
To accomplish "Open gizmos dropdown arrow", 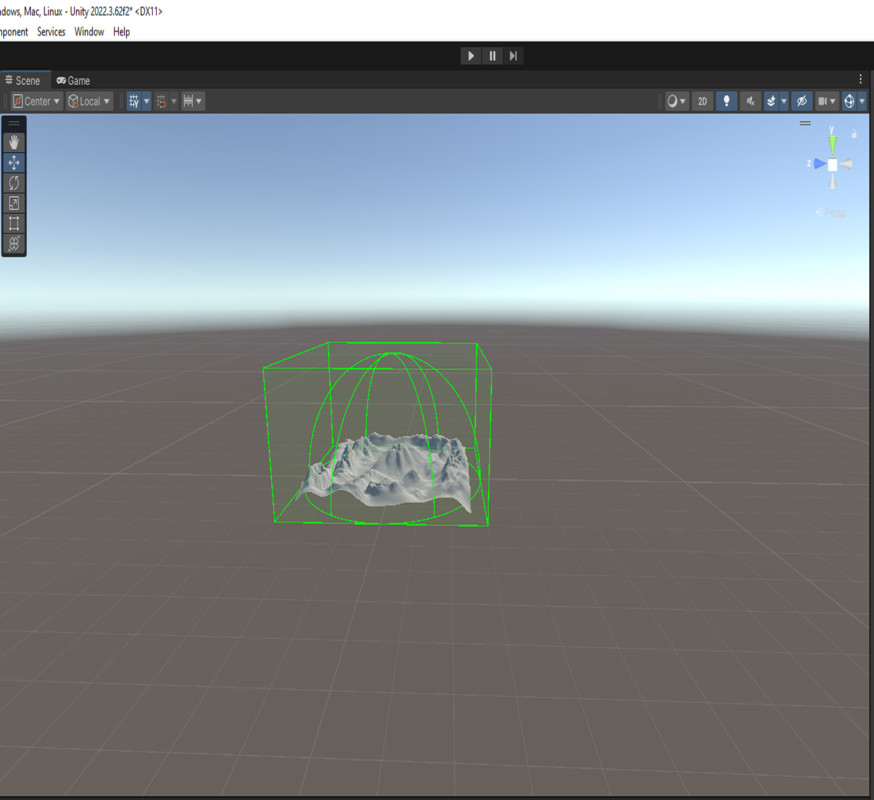I will pyautogui.click(x=862, y=101).
